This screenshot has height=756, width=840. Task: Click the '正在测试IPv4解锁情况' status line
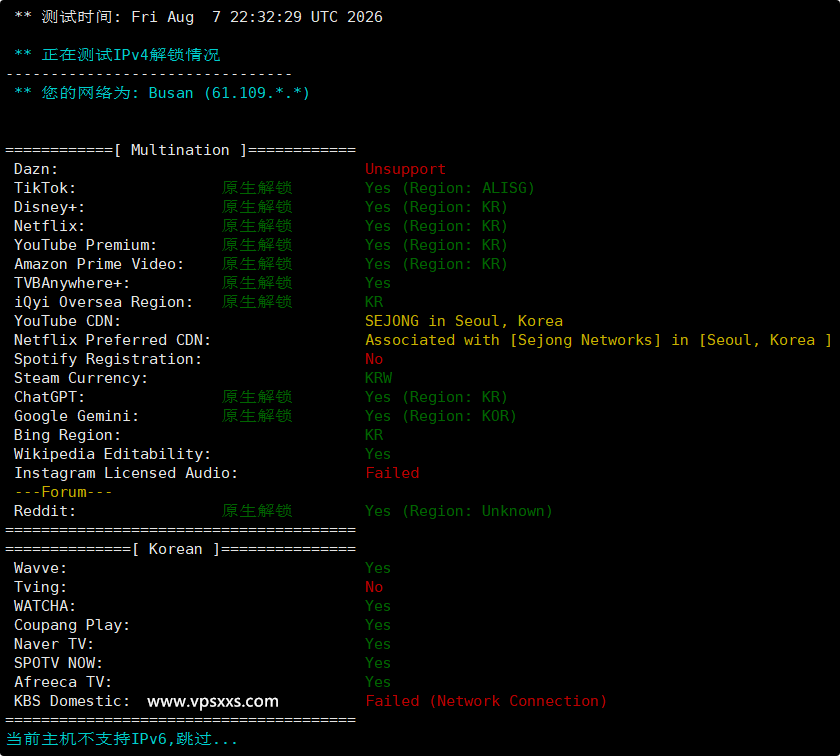coord(131,55)
